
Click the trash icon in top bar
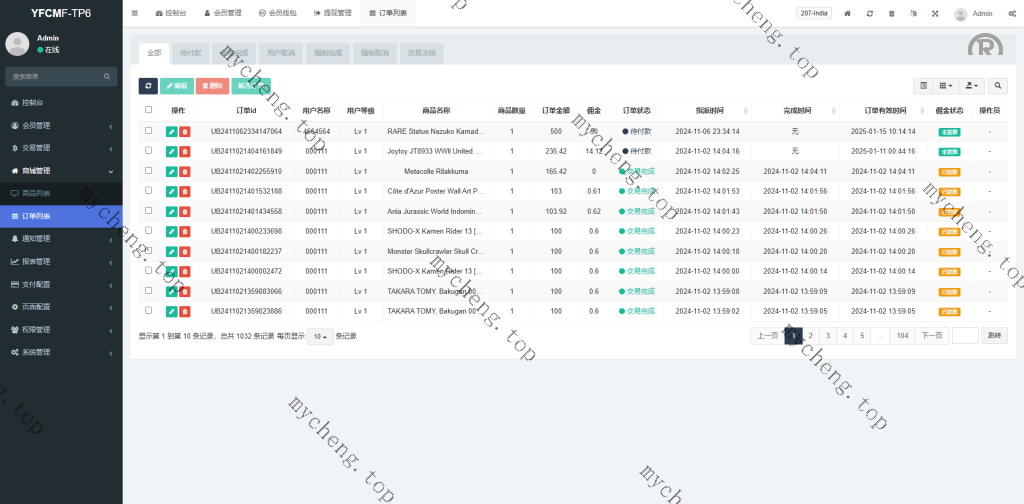[x=892, y=13]
